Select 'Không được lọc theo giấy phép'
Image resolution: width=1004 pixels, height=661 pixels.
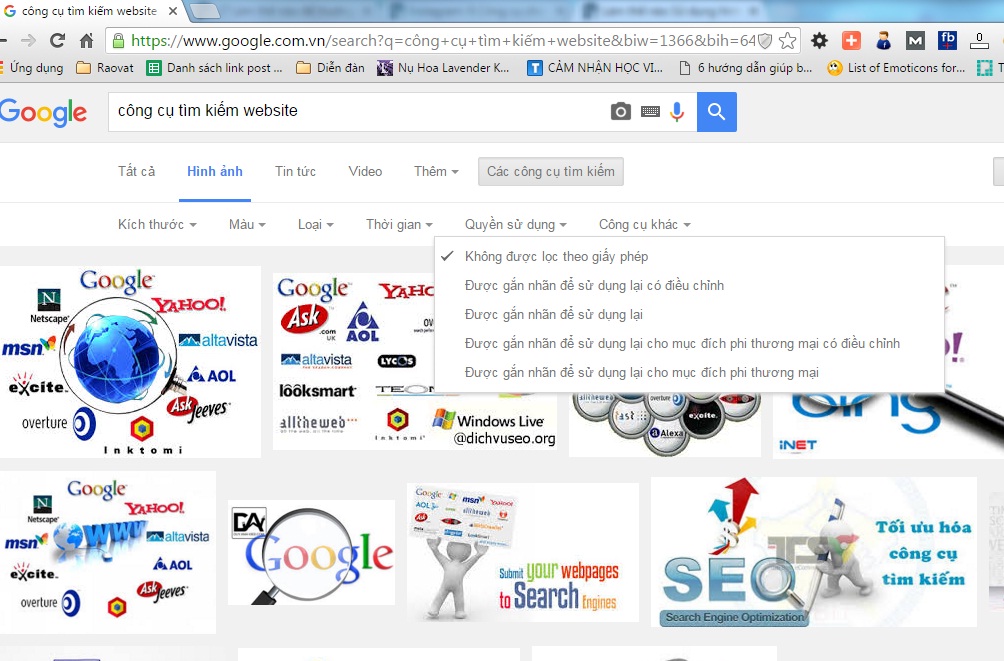point(689,257)
